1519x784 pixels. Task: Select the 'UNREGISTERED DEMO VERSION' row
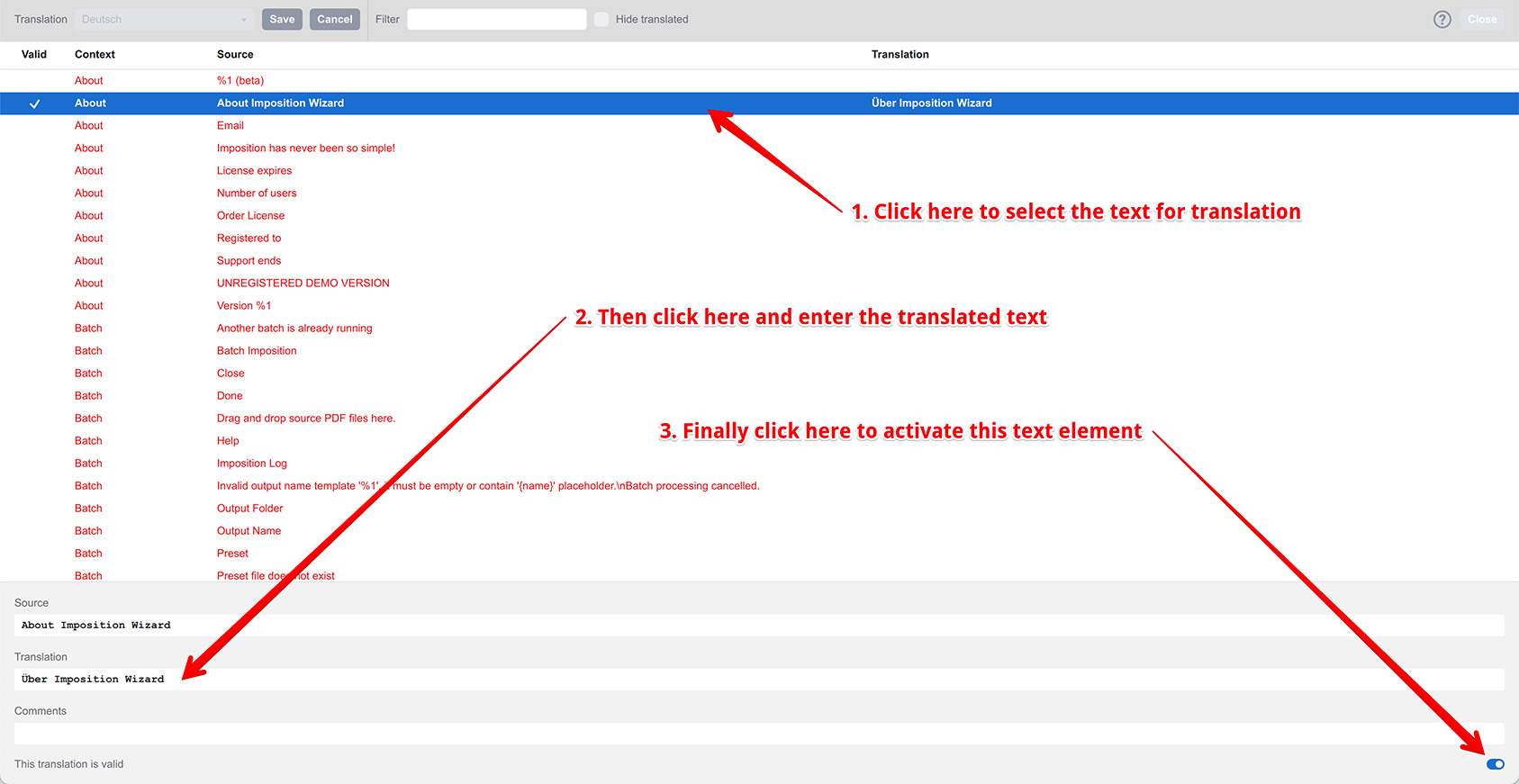point(759,284)
